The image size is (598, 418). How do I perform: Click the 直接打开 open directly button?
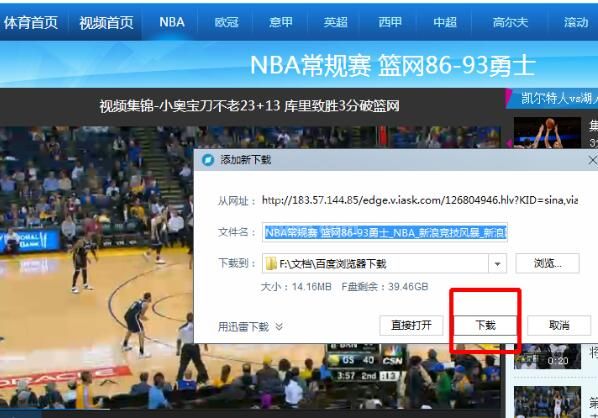411,325
